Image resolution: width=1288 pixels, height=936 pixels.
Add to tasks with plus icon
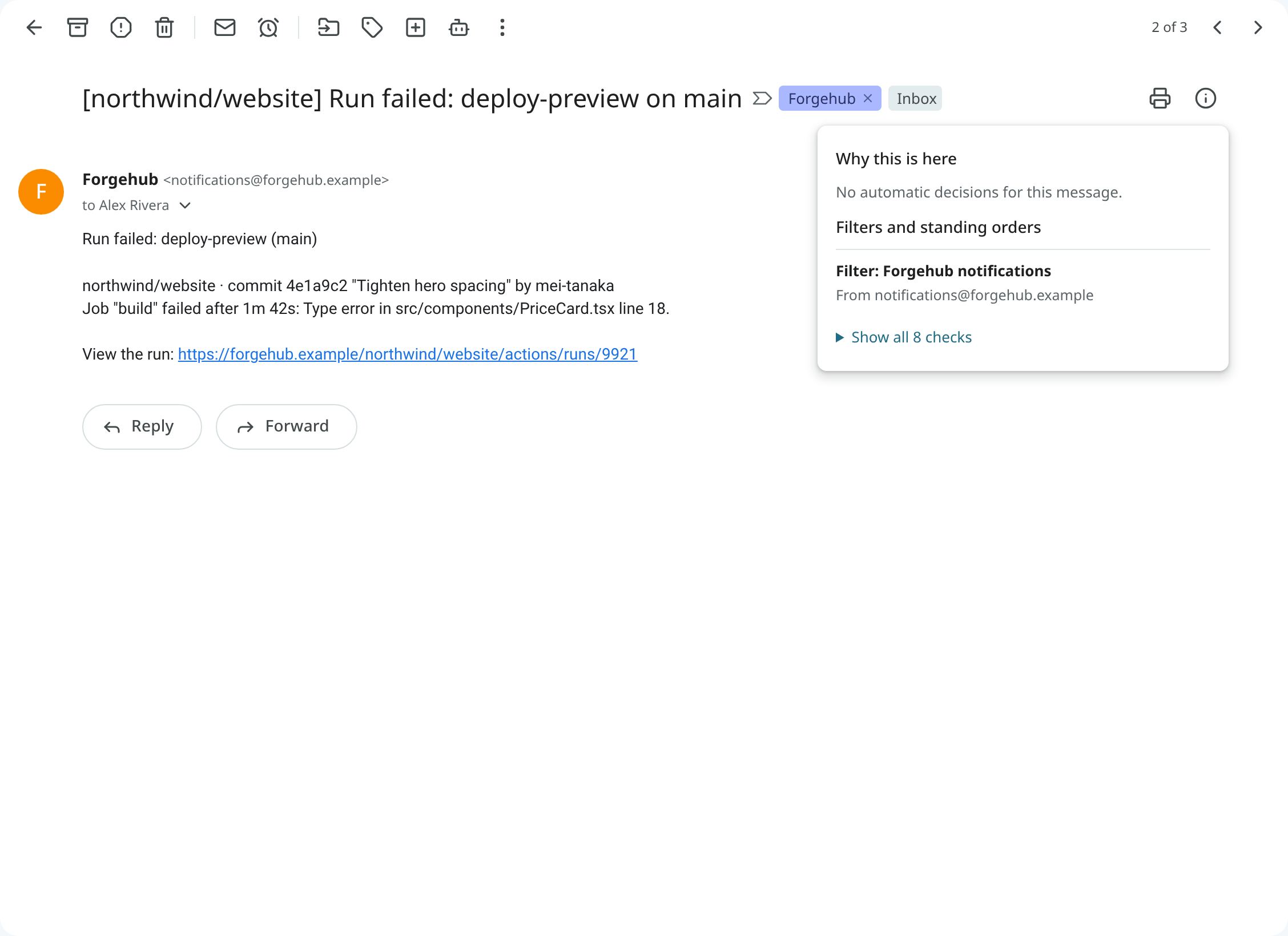coord(416,27)
